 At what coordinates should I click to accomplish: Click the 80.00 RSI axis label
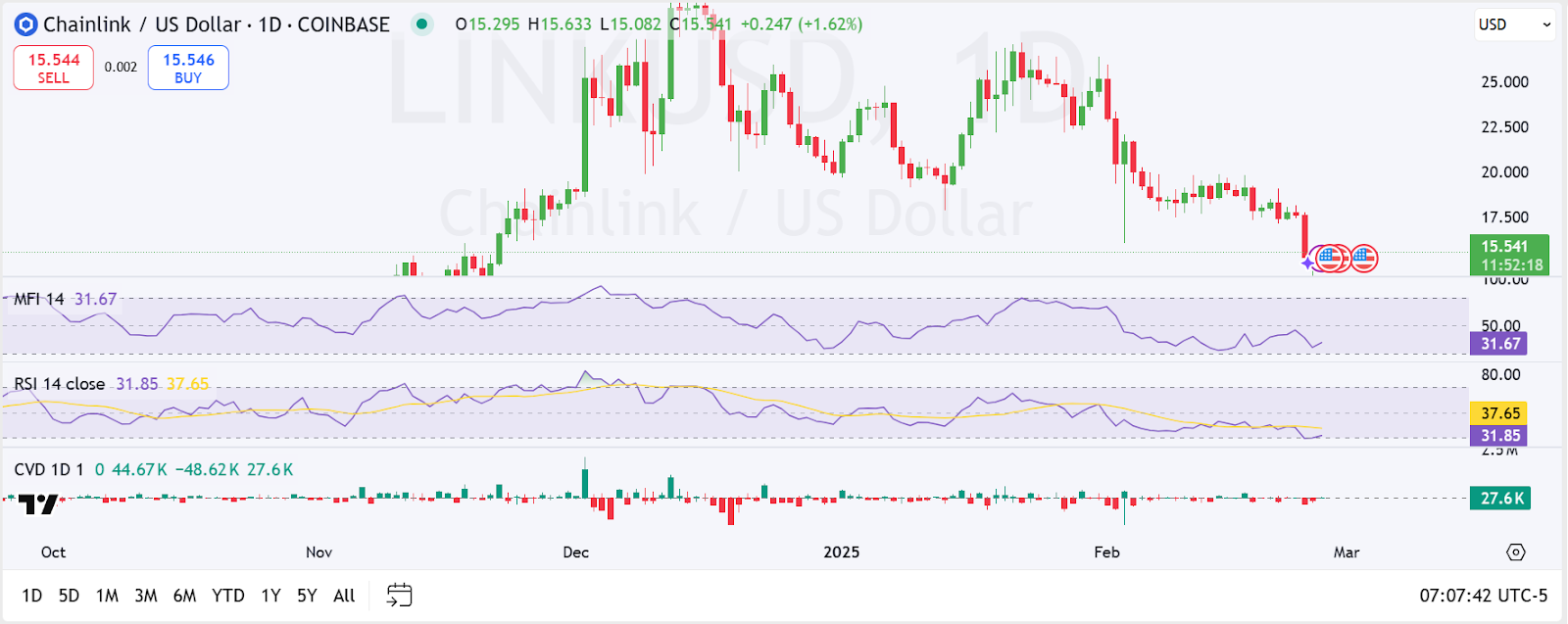coord(1500,375)
